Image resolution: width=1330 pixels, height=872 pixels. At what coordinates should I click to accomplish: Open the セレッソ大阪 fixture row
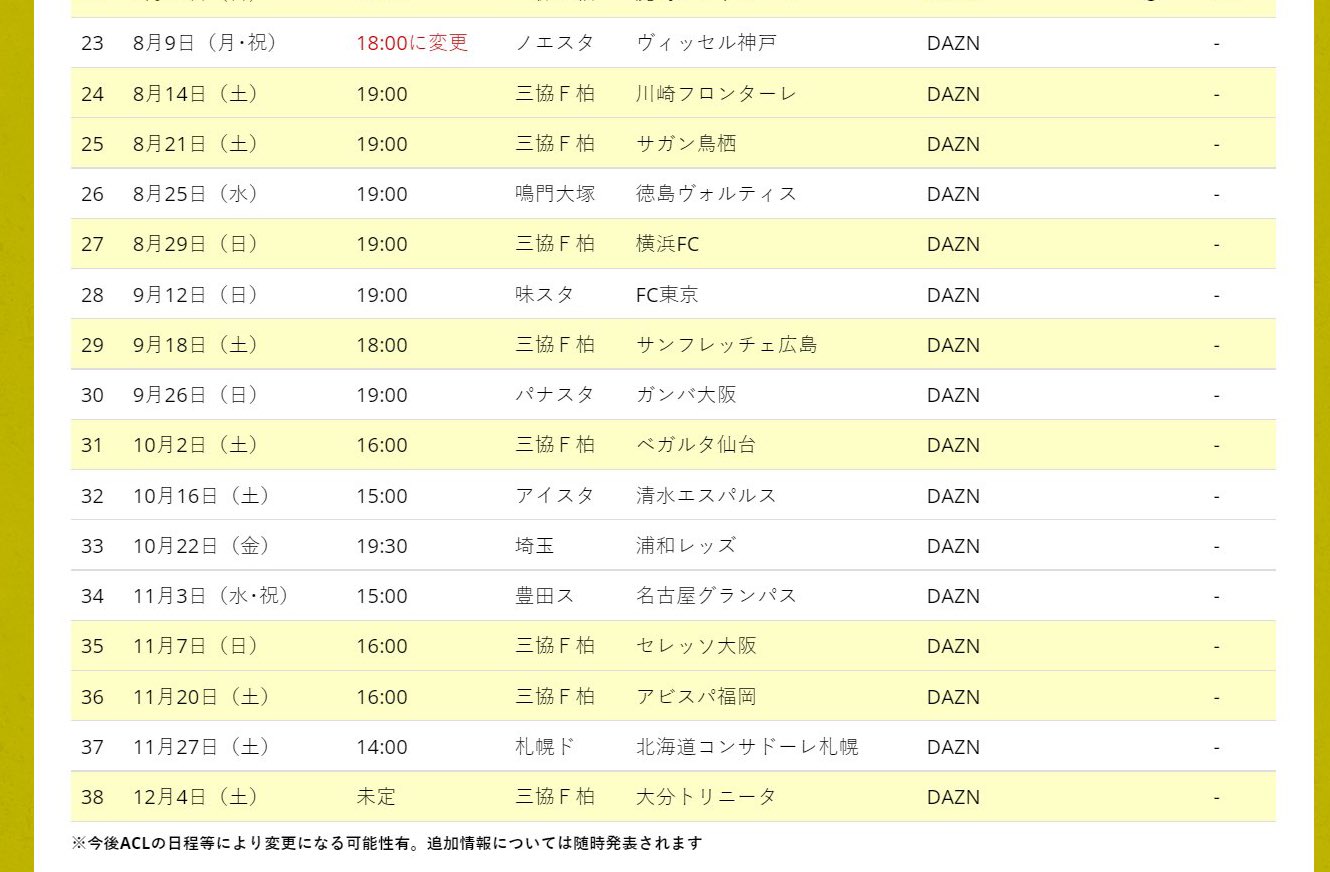[x=696, y=645]
